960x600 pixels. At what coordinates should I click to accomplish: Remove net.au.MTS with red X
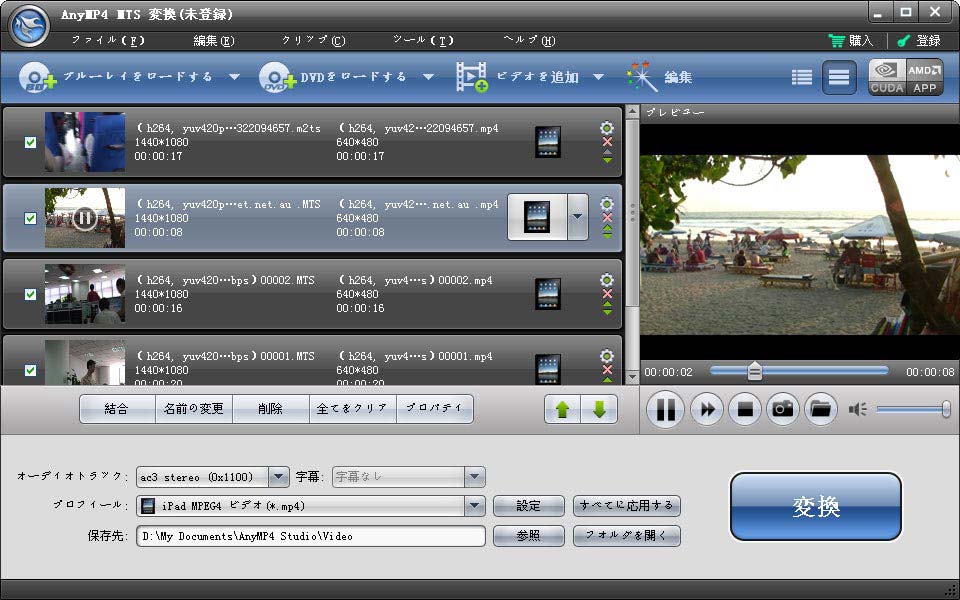click(x=607, y=218)
